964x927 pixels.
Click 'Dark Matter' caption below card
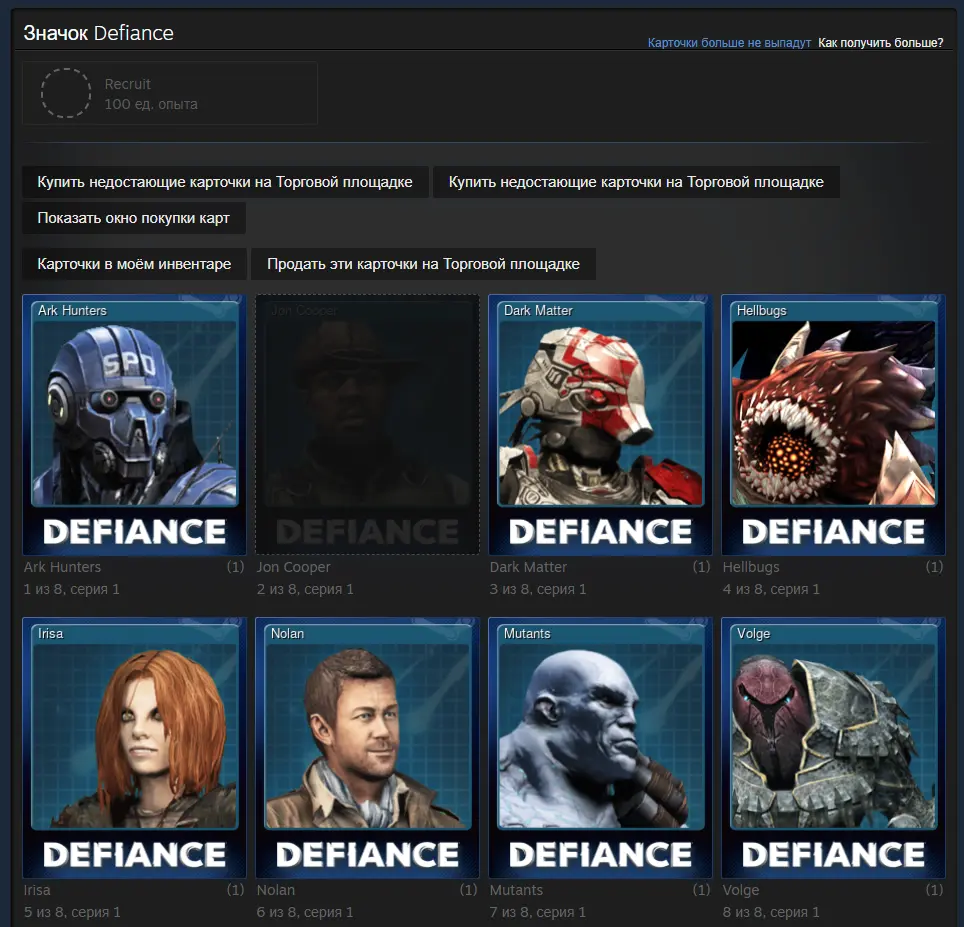coord(528,567)
